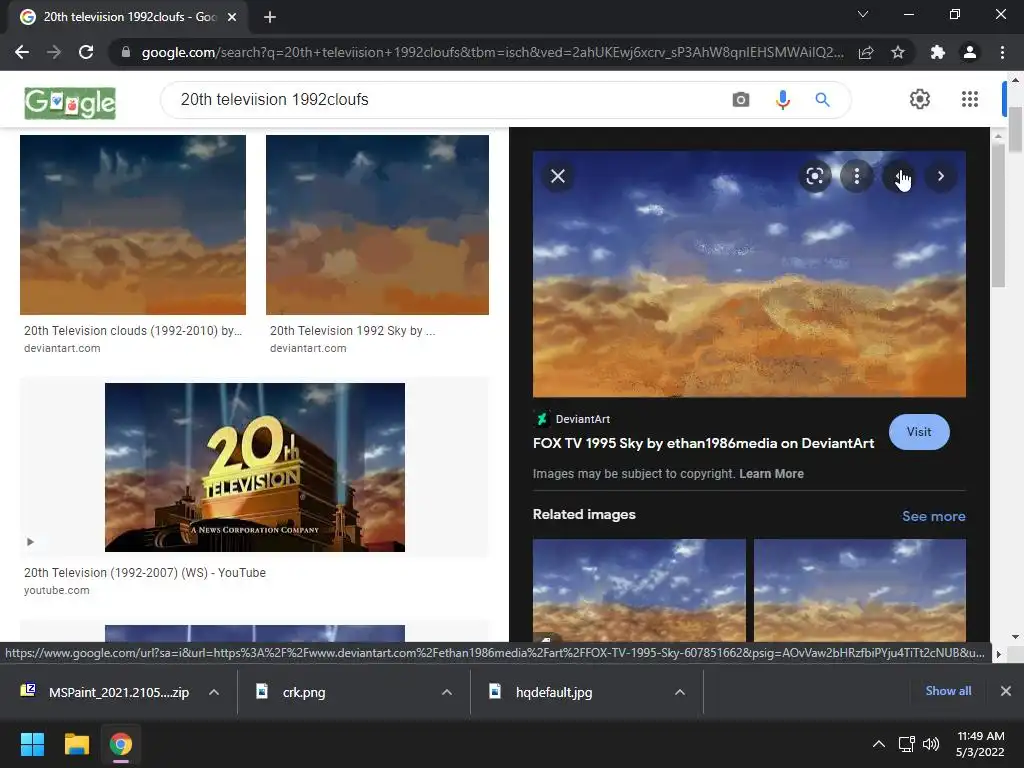Screen dimensions: 1024x768
Task: Click the Visit button
Action: click(x=919, y=432)
